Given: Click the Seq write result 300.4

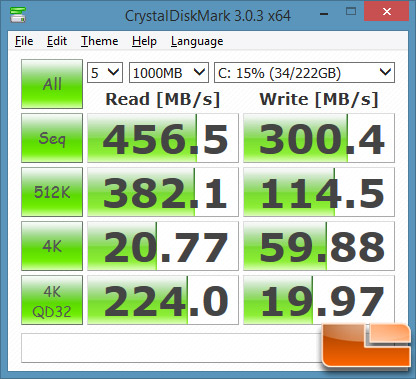Looking at the screenshot, I should [x=319, y=138].
